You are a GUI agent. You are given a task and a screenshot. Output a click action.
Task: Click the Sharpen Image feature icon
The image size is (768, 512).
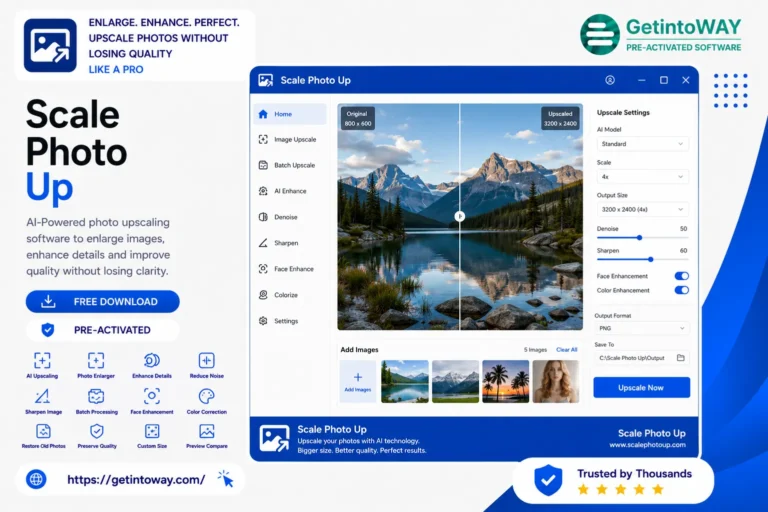point(43,396)
